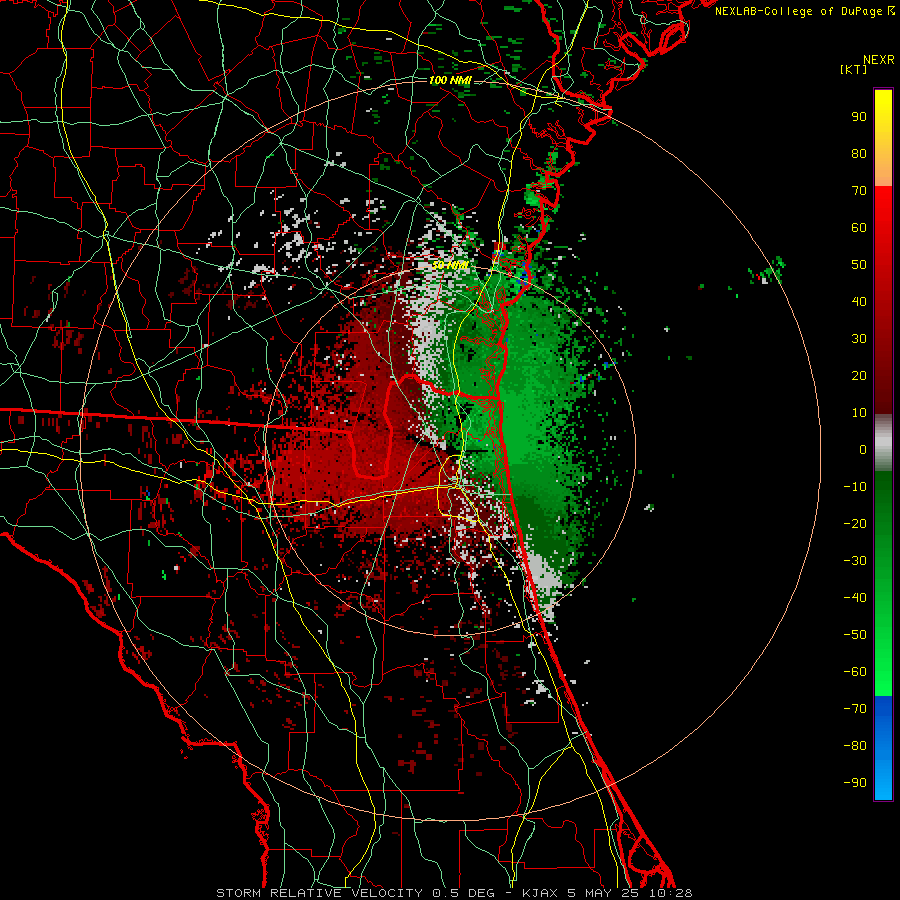Click the positive 10 value on the scale
This screenshot has width=900, height=900.
tap(859, 413)
